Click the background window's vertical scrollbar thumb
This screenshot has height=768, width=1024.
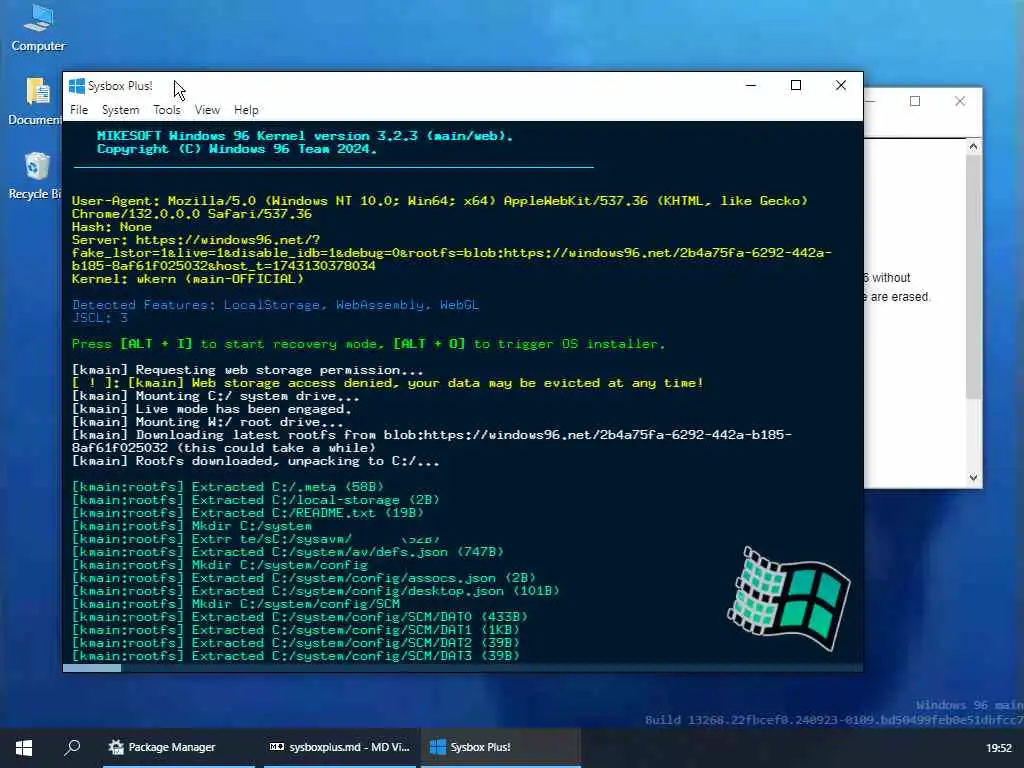pyautogui.click(x=973, y=277)
